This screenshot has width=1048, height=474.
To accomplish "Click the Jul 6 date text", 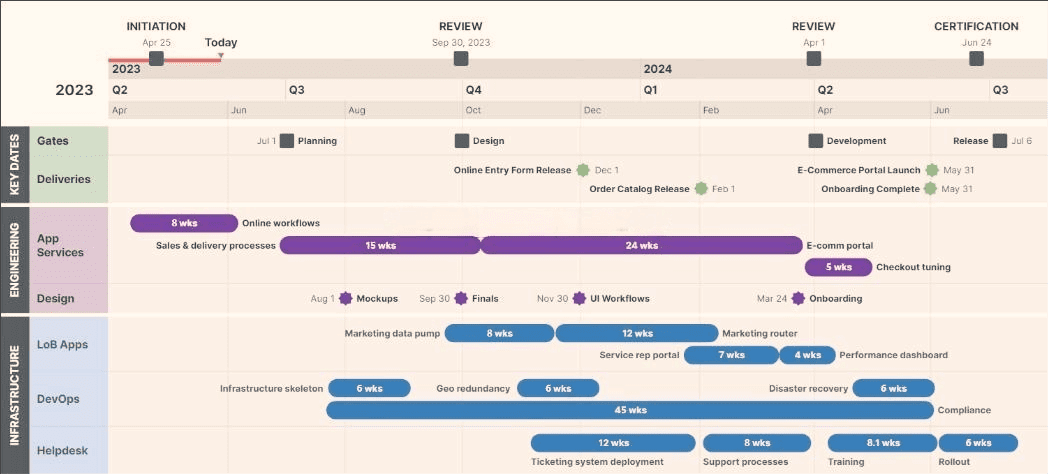I will [x=1022, y=141].
